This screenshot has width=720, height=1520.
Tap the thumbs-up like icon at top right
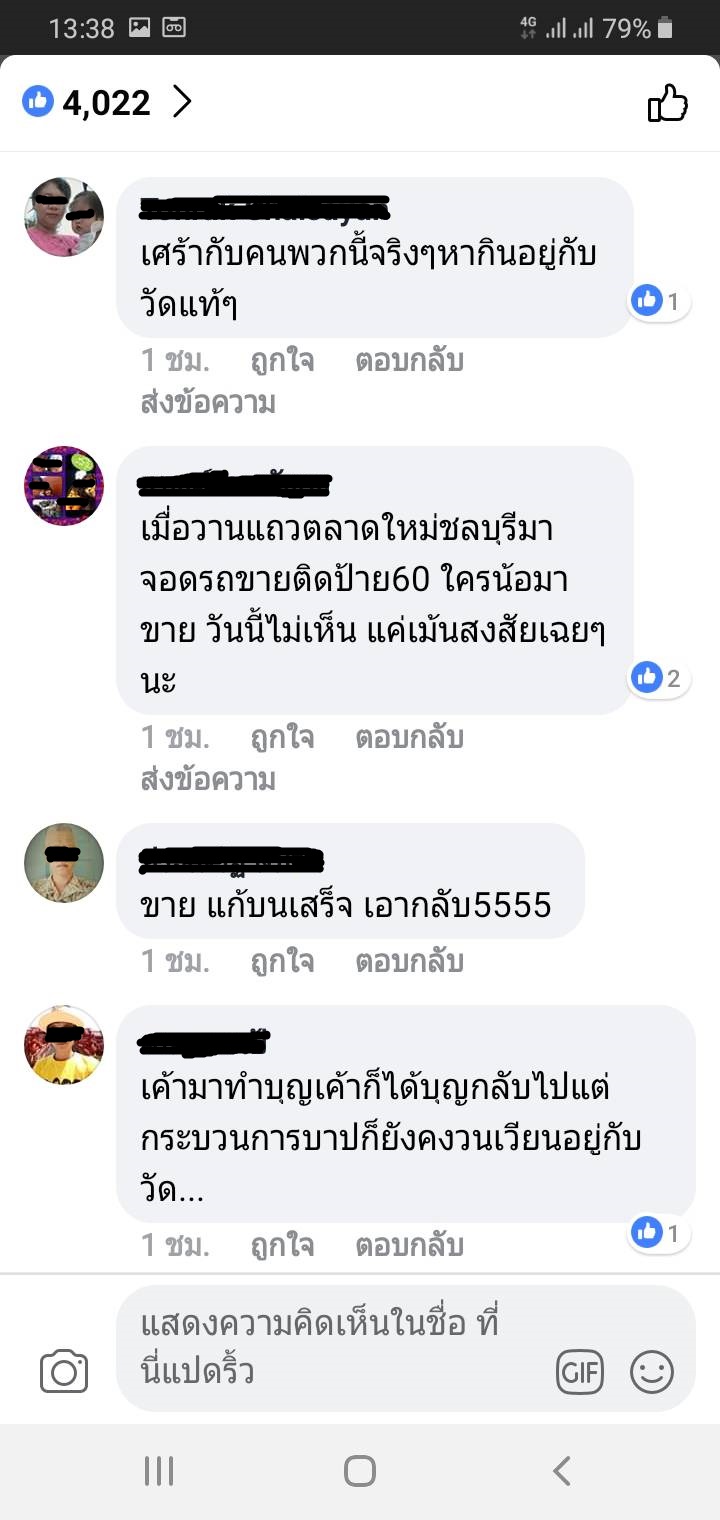668,102
